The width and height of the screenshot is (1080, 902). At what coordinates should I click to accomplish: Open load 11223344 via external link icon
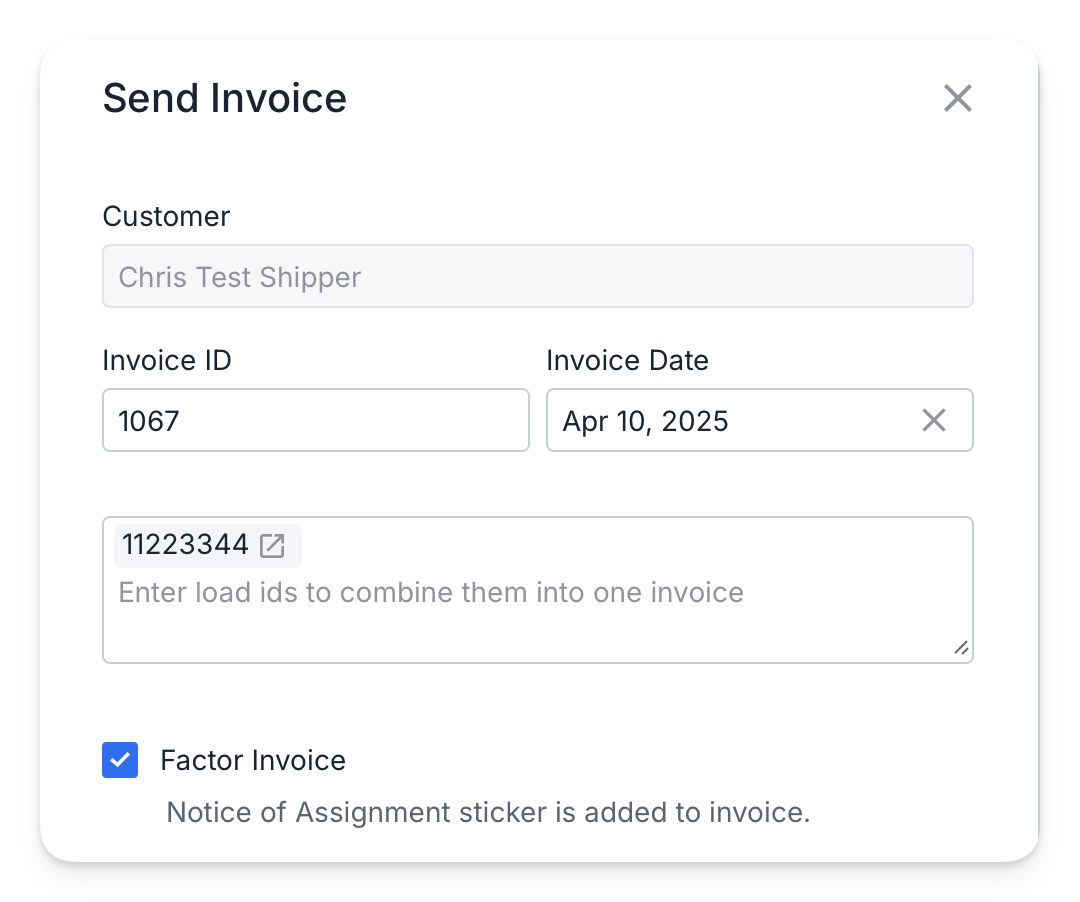click(x=272, y=545)
